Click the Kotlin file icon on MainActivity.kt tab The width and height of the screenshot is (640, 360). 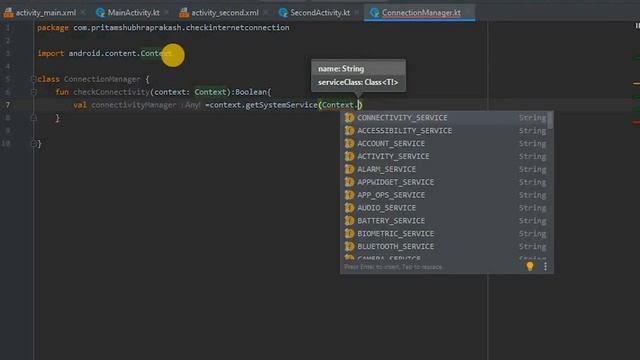point(100,13)
